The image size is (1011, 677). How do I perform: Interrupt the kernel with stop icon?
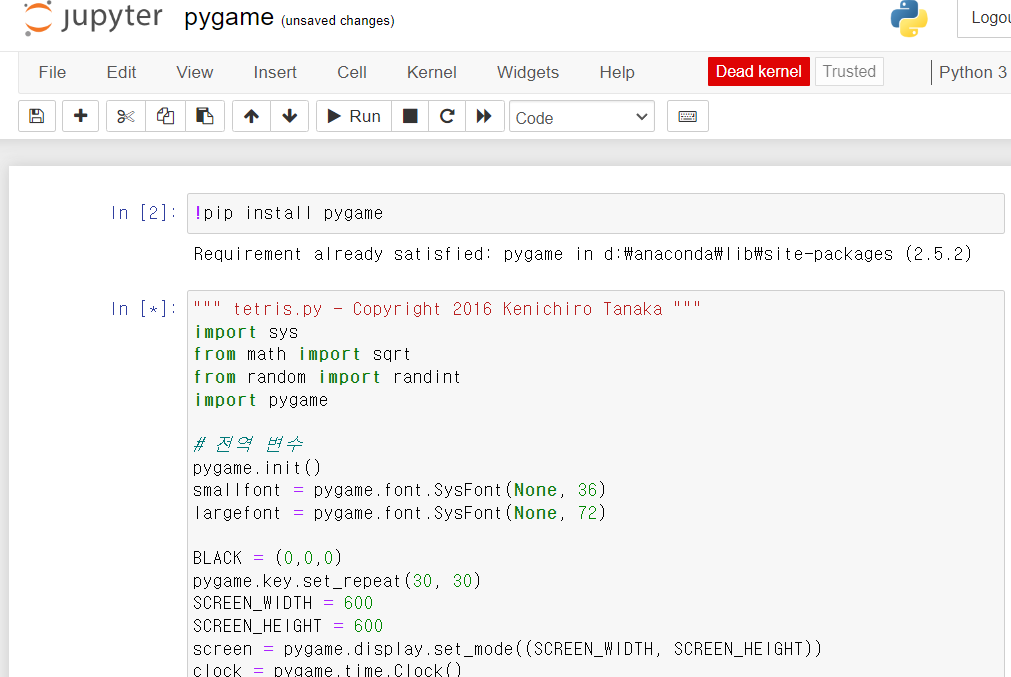tap(410, 116)
